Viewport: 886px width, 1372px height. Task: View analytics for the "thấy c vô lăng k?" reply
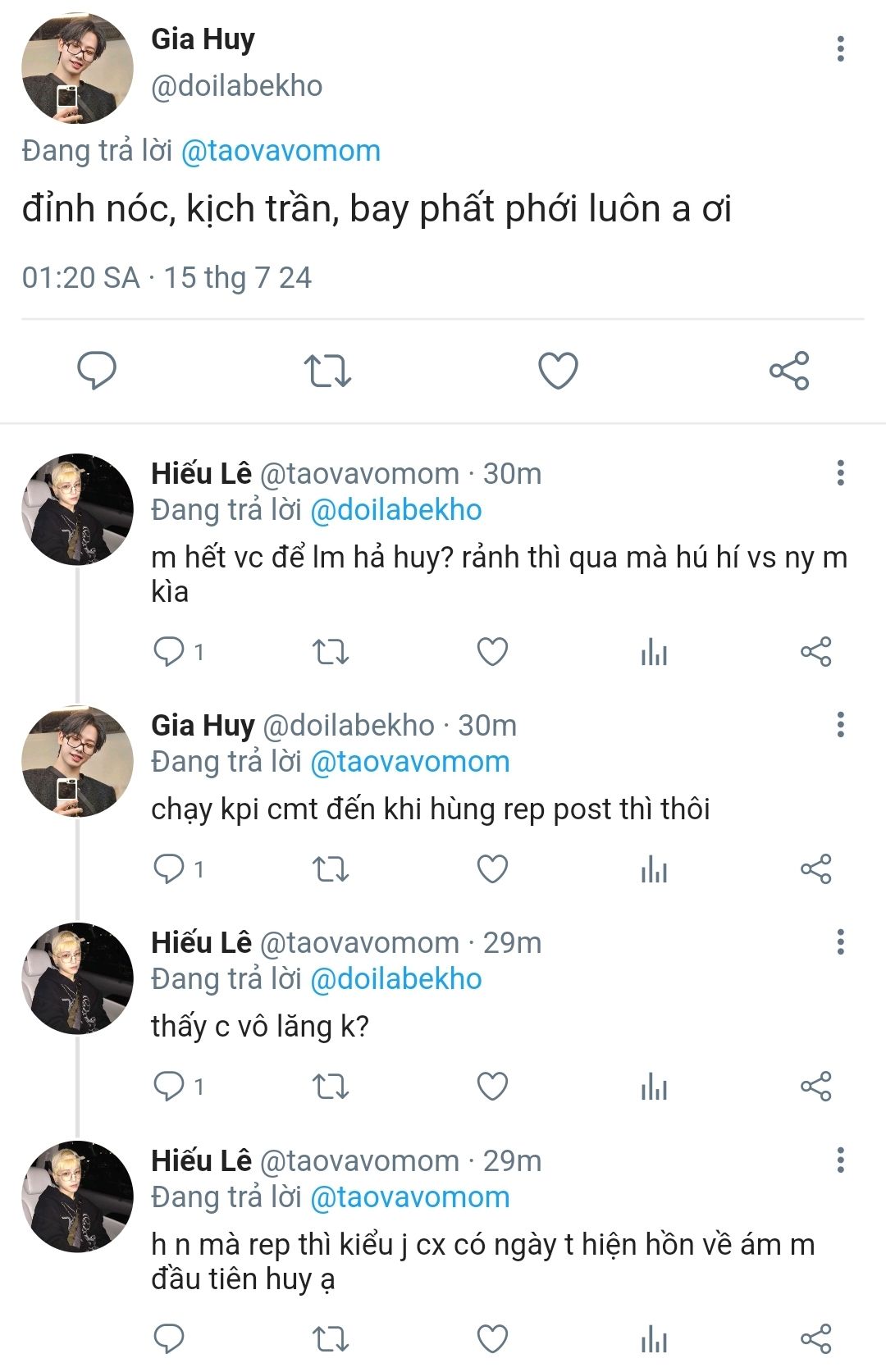click(654, 1087)
